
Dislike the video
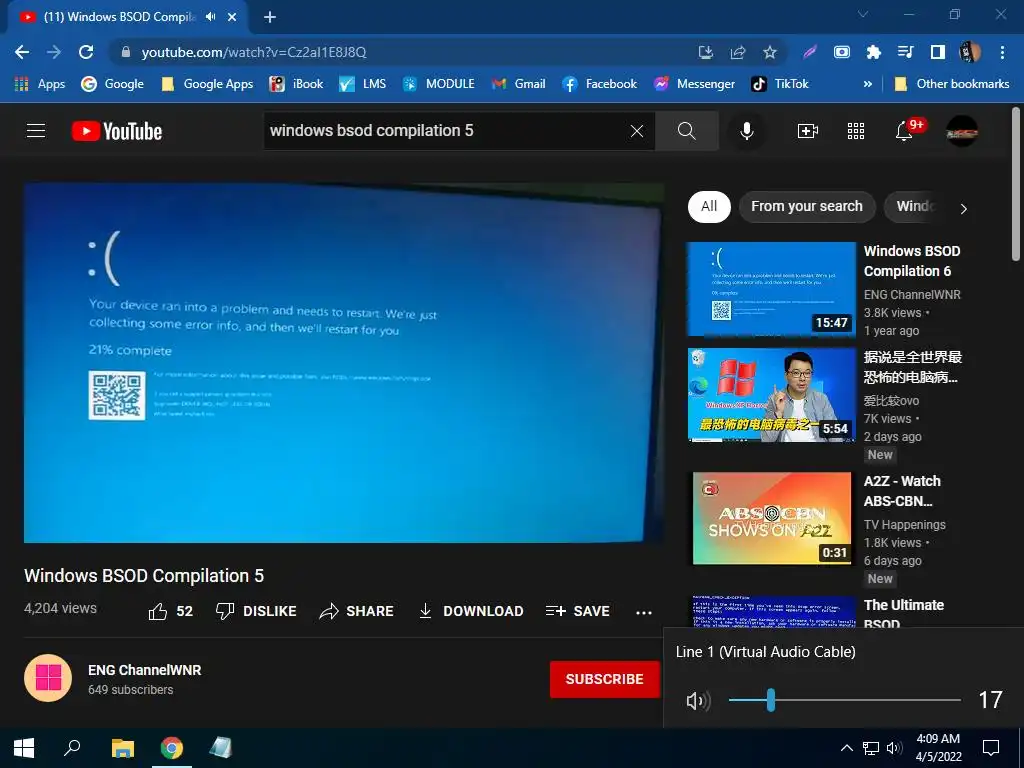click(x=256, y=611)
